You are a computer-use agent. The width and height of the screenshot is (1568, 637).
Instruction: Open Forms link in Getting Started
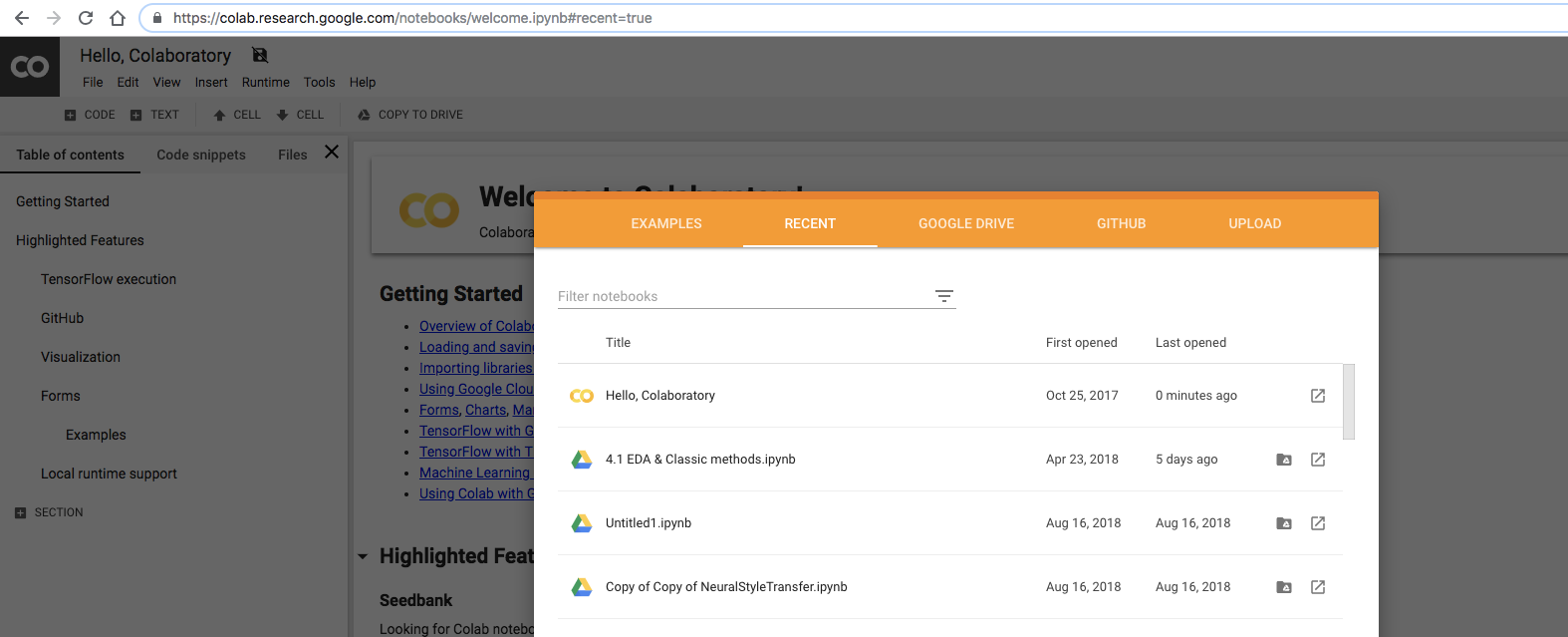(x=439, y=410)
